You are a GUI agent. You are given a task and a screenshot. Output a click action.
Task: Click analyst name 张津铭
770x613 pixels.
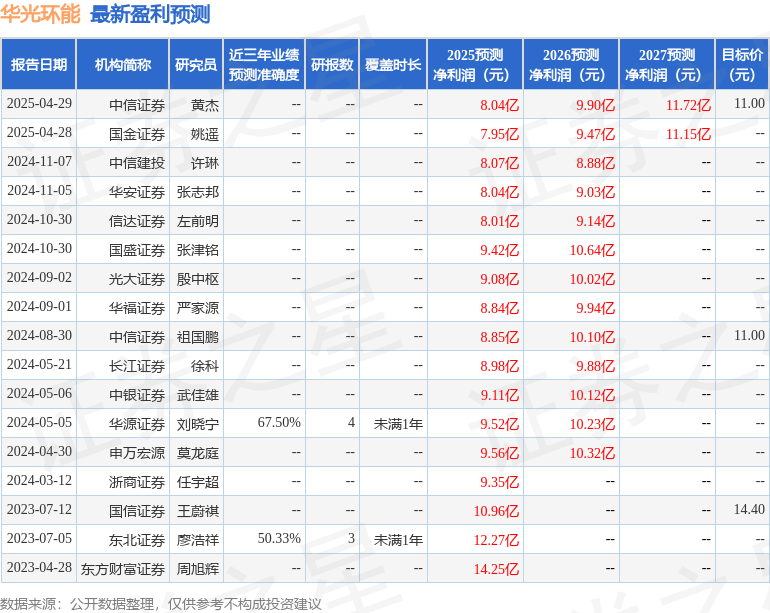(198, 250)
